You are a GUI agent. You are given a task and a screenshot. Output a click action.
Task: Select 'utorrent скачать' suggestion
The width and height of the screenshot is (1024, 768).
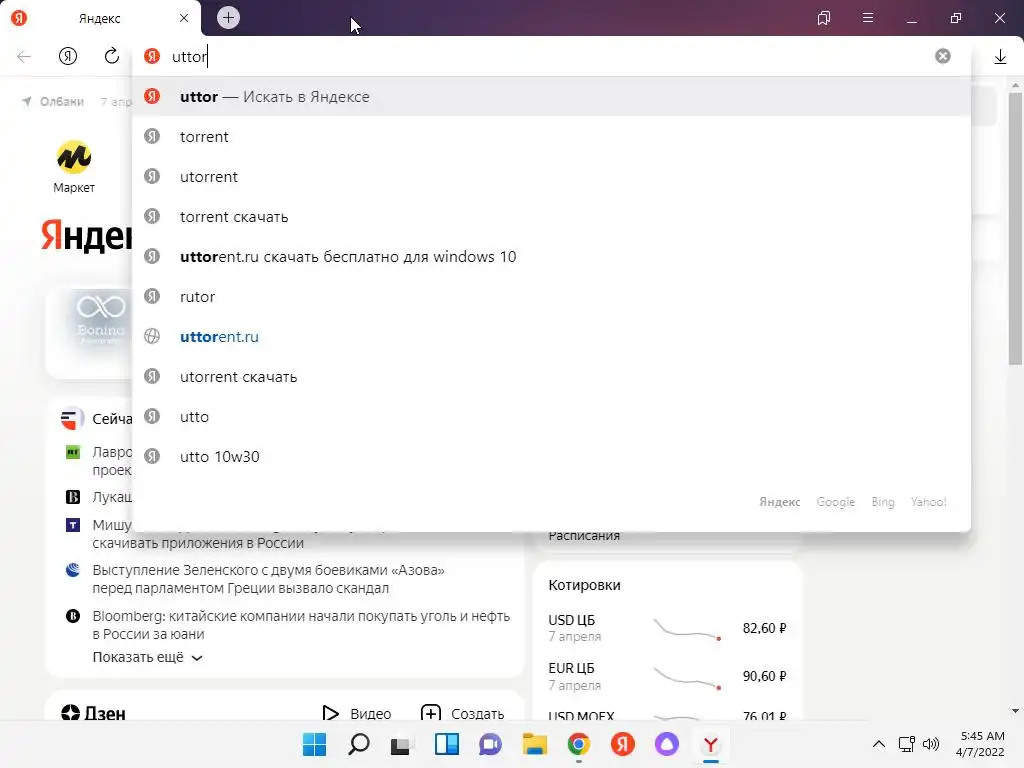click(551, 377)
